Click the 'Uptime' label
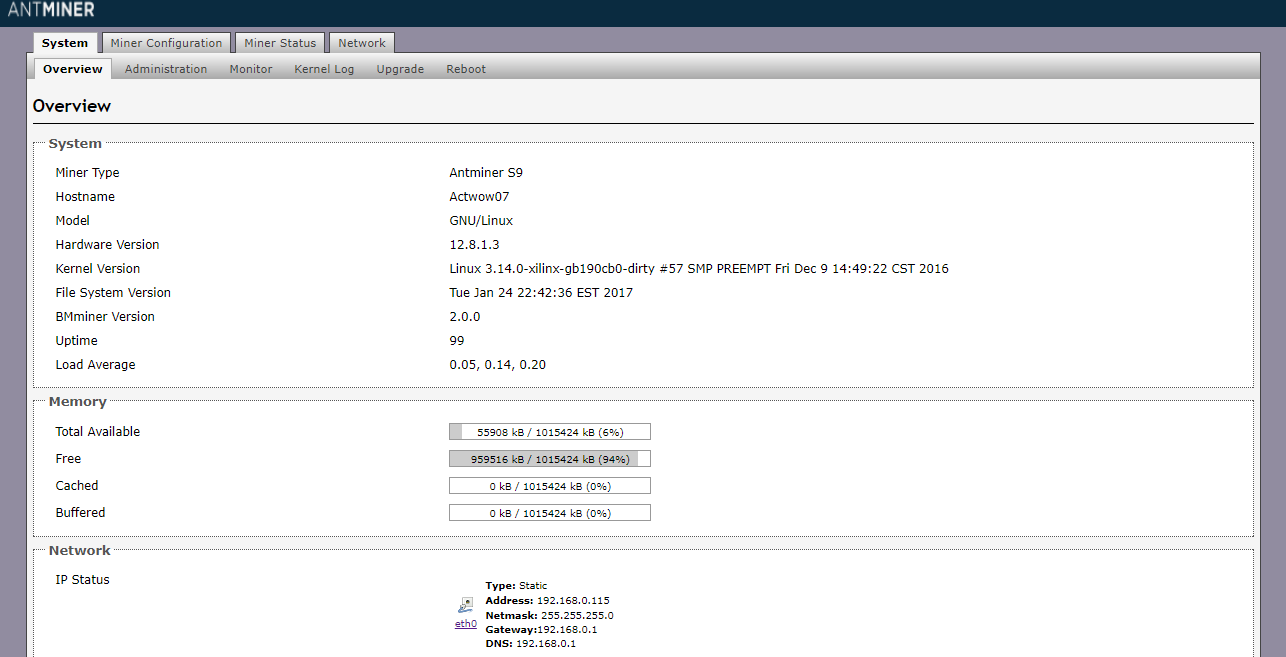 click(76, 341)
